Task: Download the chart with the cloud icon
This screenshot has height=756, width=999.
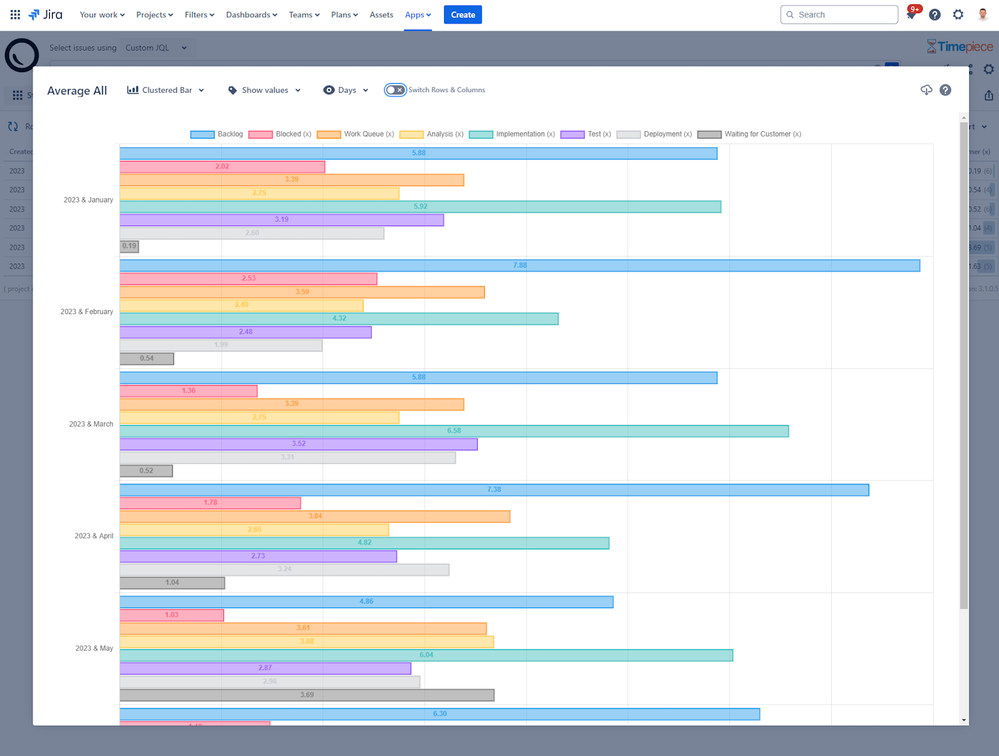Action: (x=926, y=90)
